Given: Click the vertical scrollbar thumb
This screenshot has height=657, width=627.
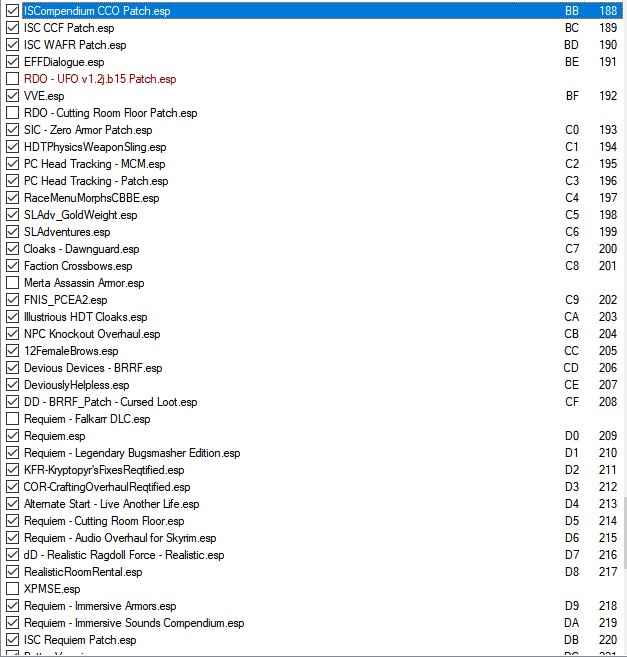Looking at the screenshot, I should (625, 532).
